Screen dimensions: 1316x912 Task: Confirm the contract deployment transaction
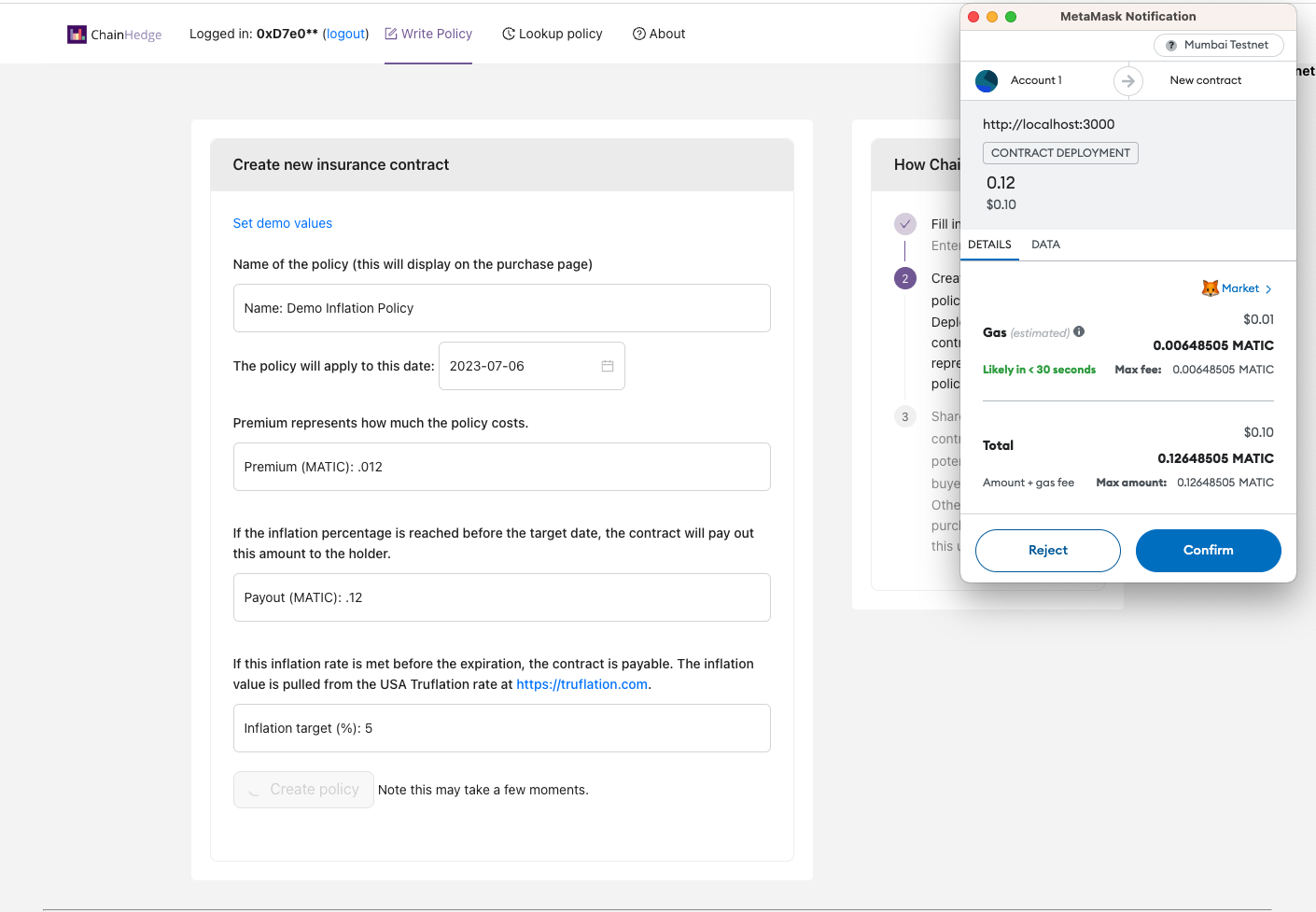1208,551
